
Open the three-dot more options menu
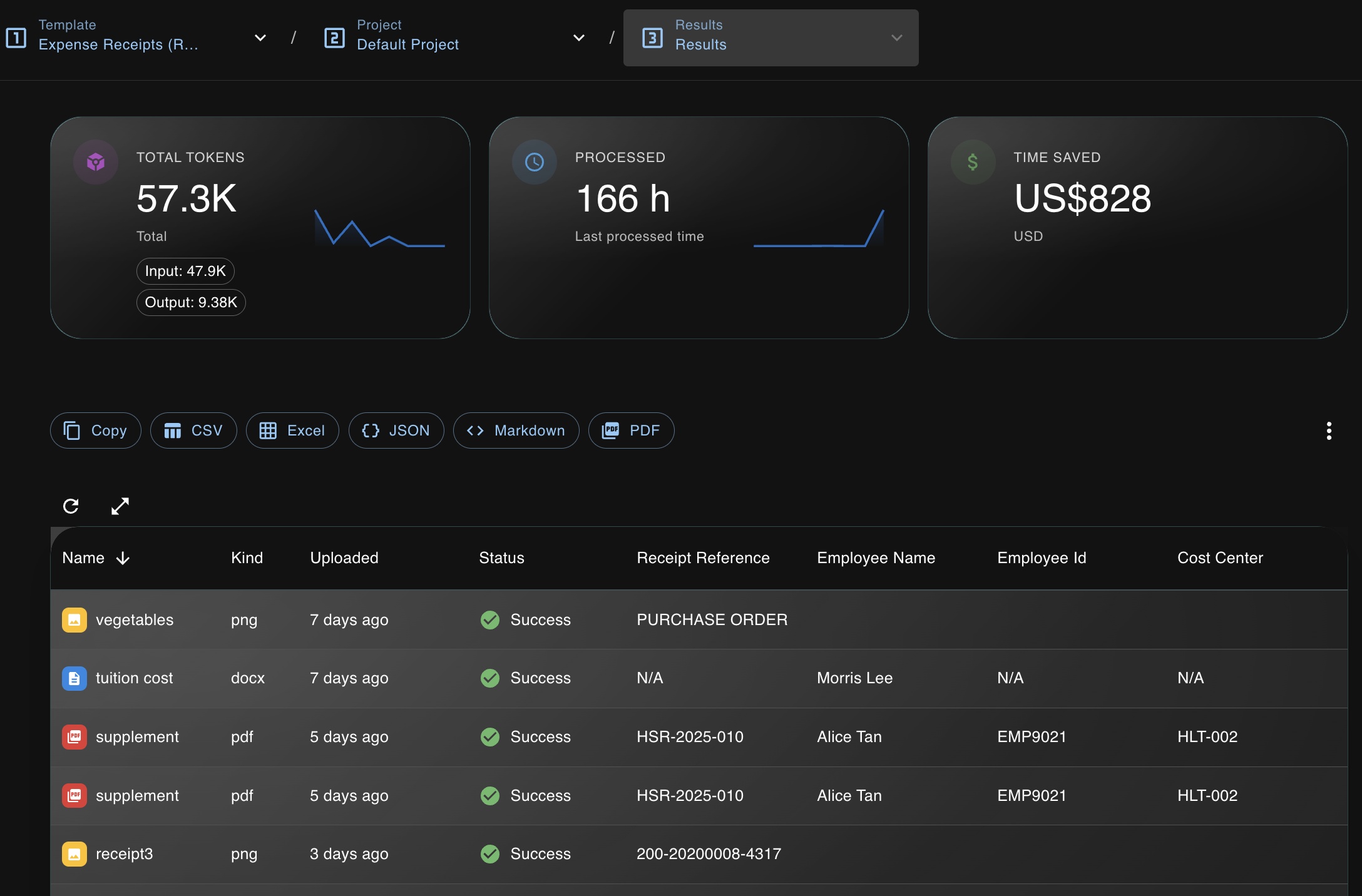[x=1328, y=430]
